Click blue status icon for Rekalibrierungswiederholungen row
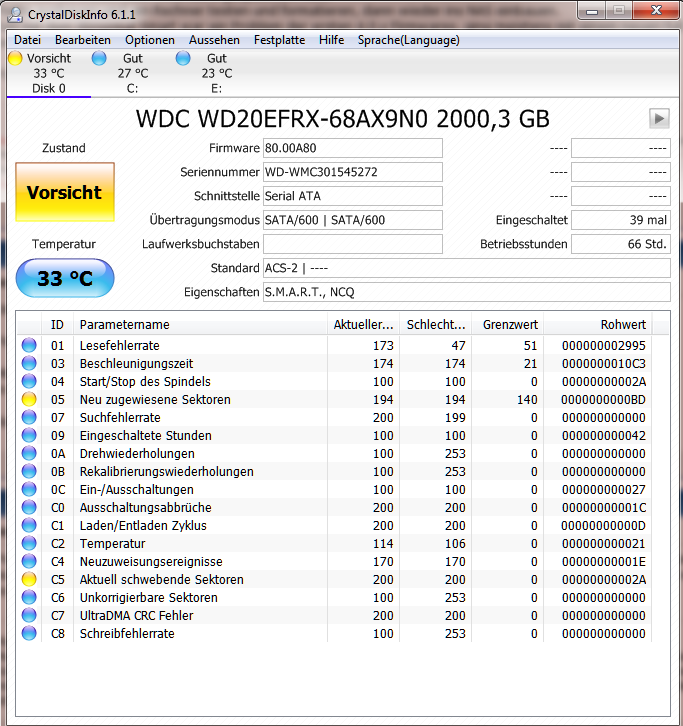The height and width of the screenshot is (726, 683). pyautogui.click(x=29, y=471)
